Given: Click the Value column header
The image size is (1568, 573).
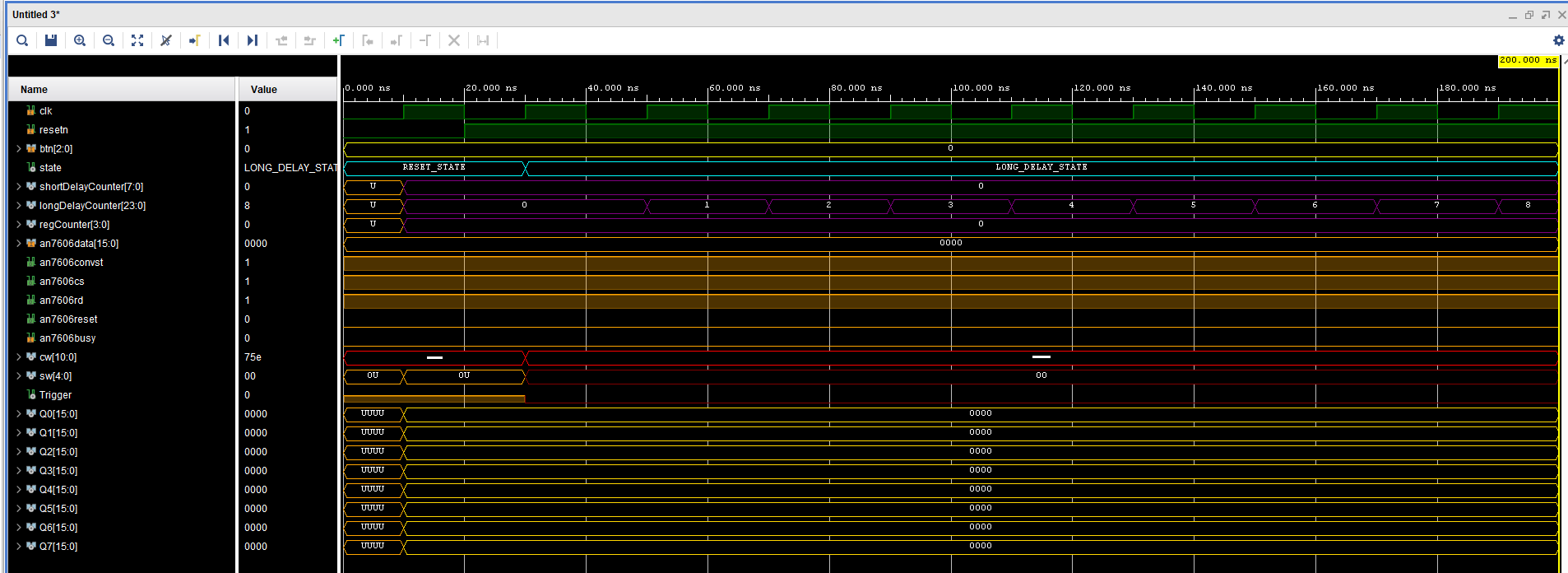Looking at the screenshot, I should (288, 89).
